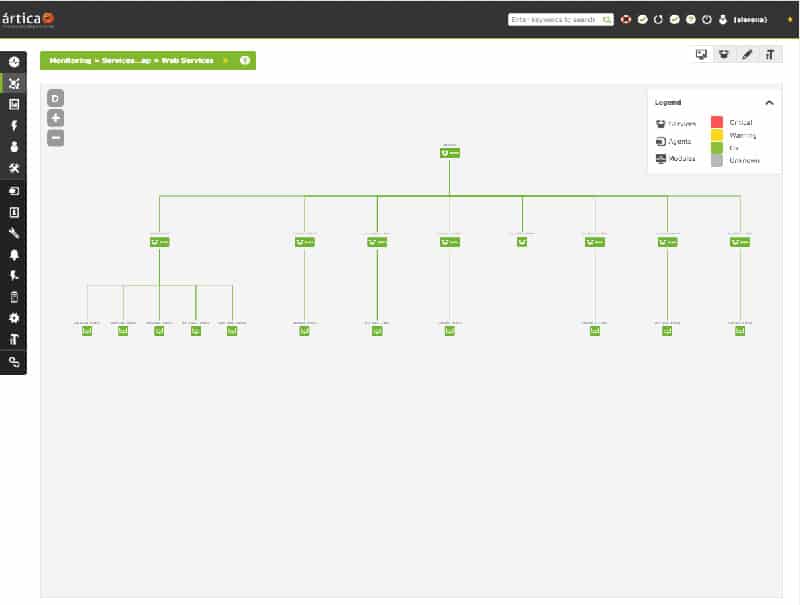The height and width of the screenshot is (605, 800).
Task: Collapse the Legend panel with its chevron
Action: (x=769, y=103)
